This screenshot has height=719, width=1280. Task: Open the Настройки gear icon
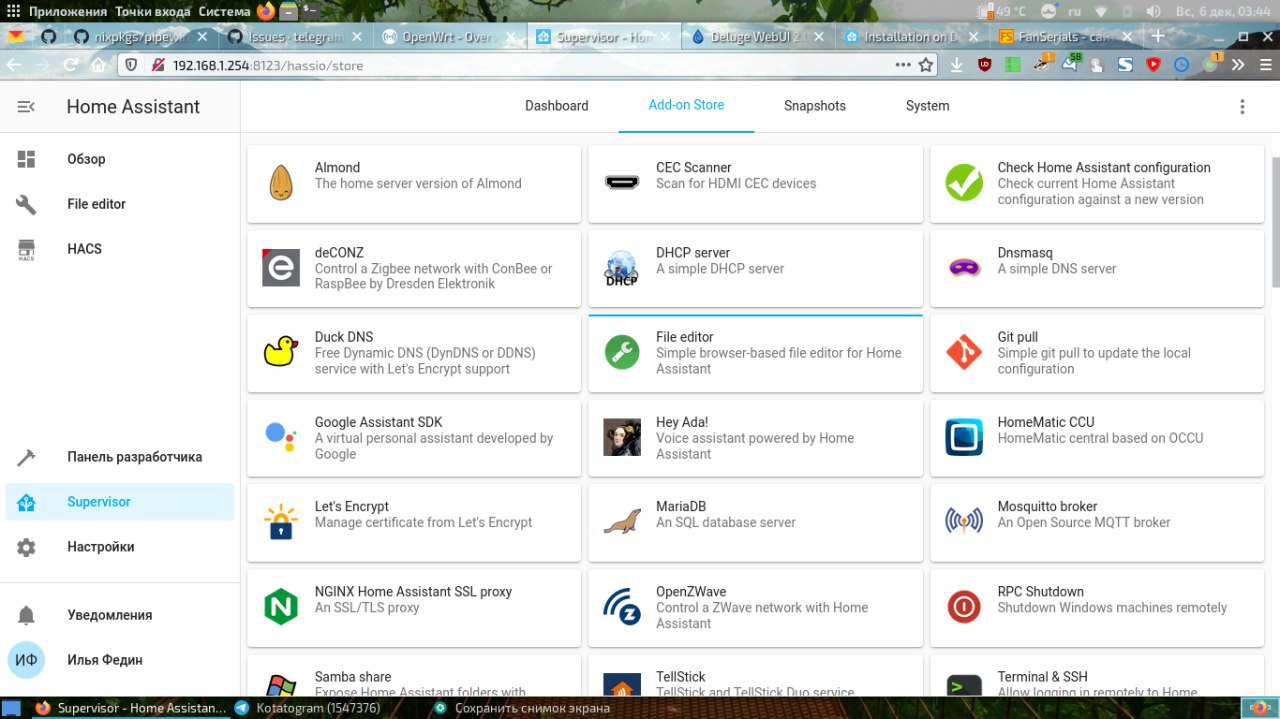tap(27, 547)
